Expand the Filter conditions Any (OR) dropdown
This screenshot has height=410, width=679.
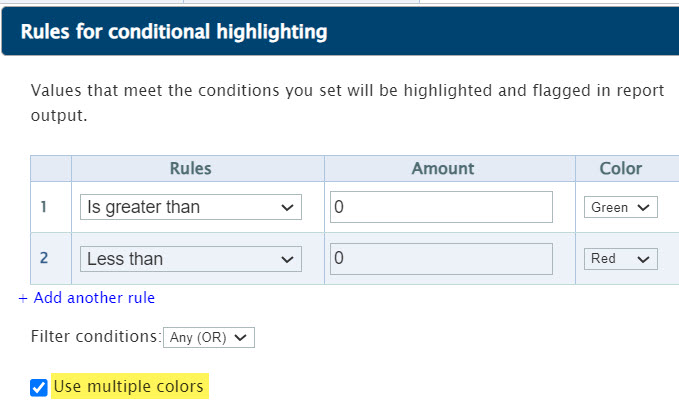(x=209, y=337)
